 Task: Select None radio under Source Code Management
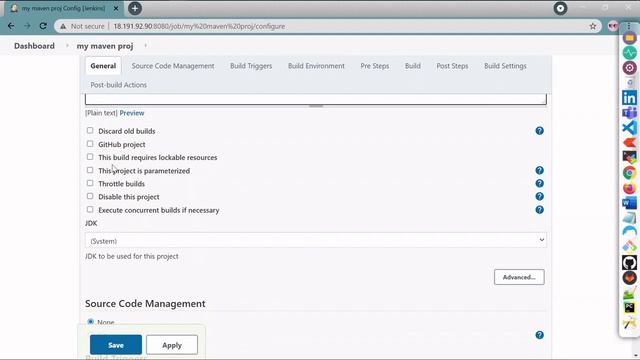coord(91,322)
